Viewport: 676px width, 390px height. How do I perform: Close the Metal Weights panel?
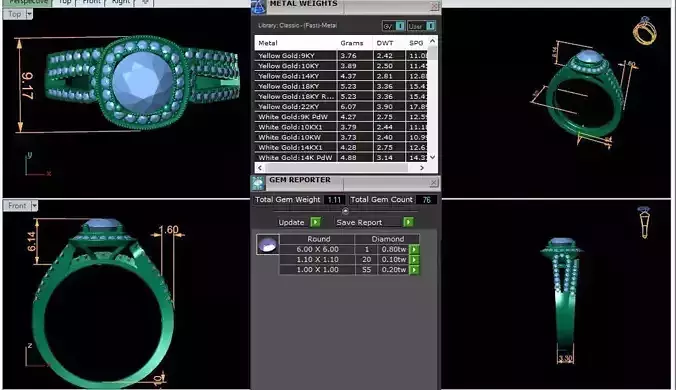(435, 6)
